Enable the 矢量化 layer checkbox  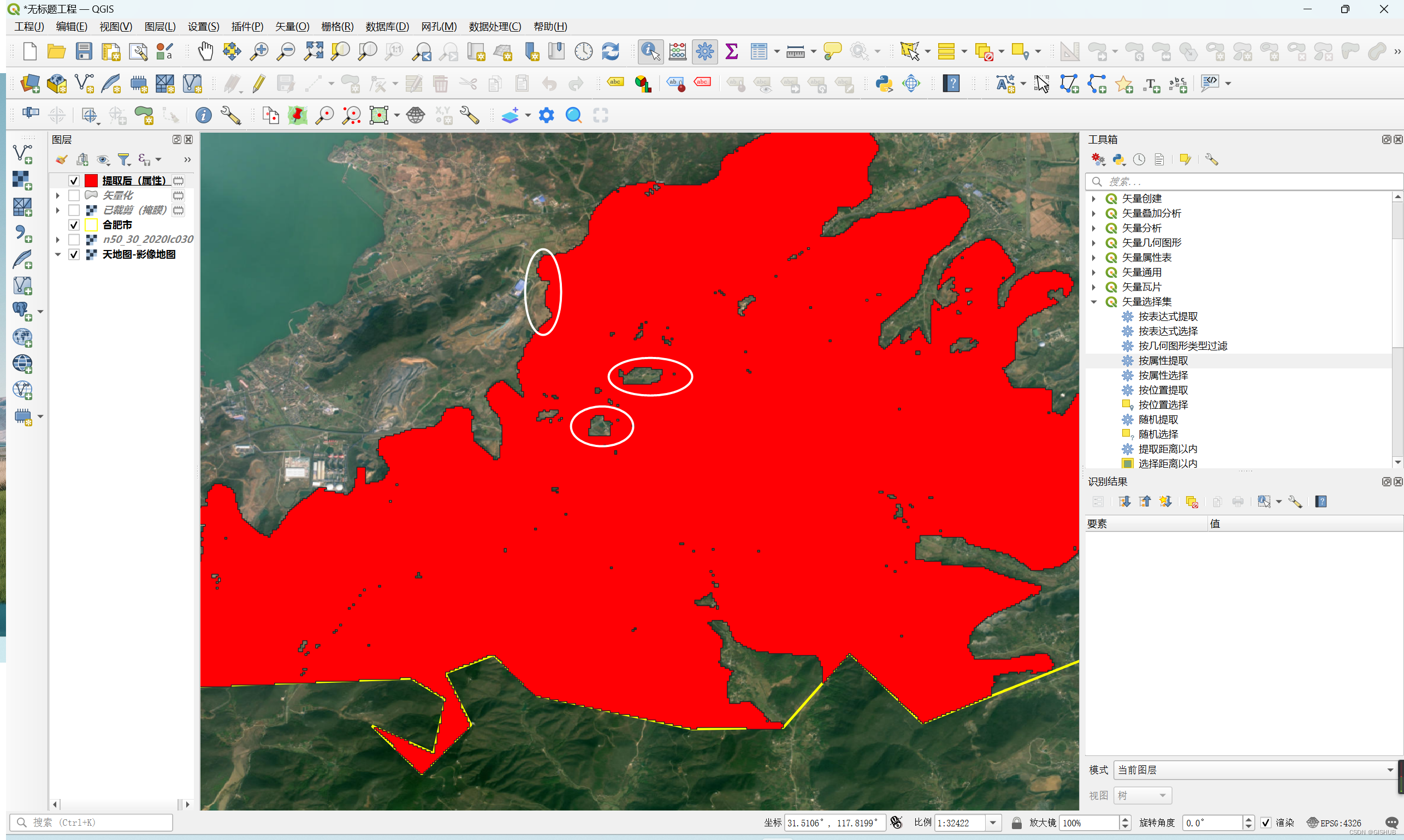[x=74, y=195]
